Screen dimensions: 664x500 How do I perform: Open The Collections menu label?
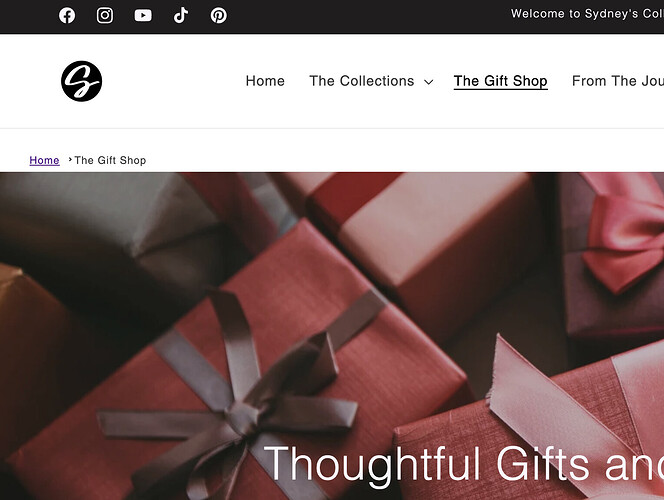pyautogui.click(x=362, y=81)
